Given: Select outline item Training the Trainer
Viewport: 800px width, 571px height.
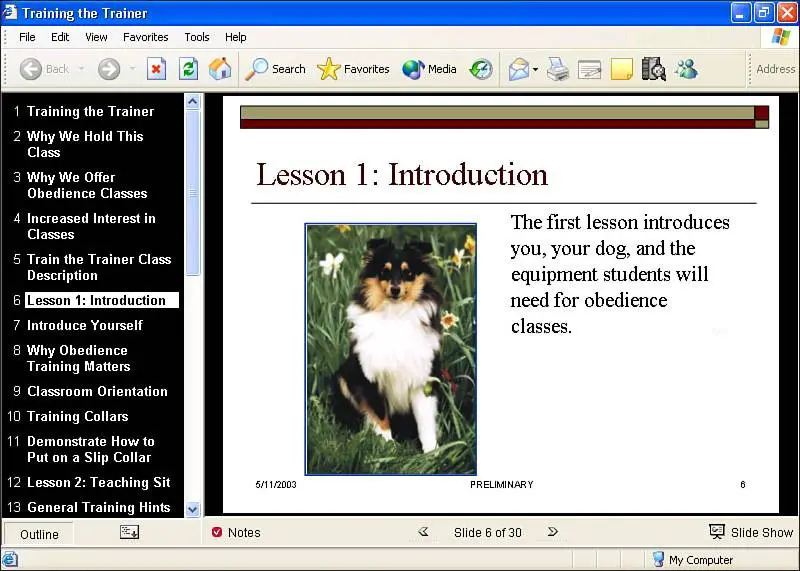Looking at the screenshot, I should tap(91, 111).
